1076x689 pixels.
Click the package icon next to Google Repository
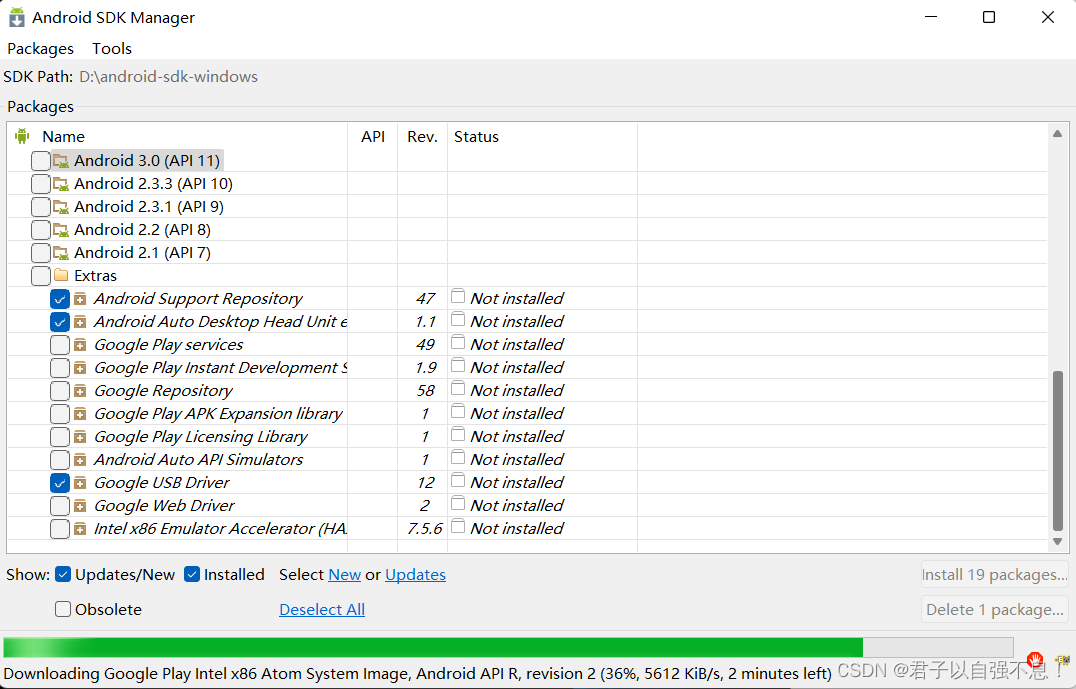click(80, 391)
